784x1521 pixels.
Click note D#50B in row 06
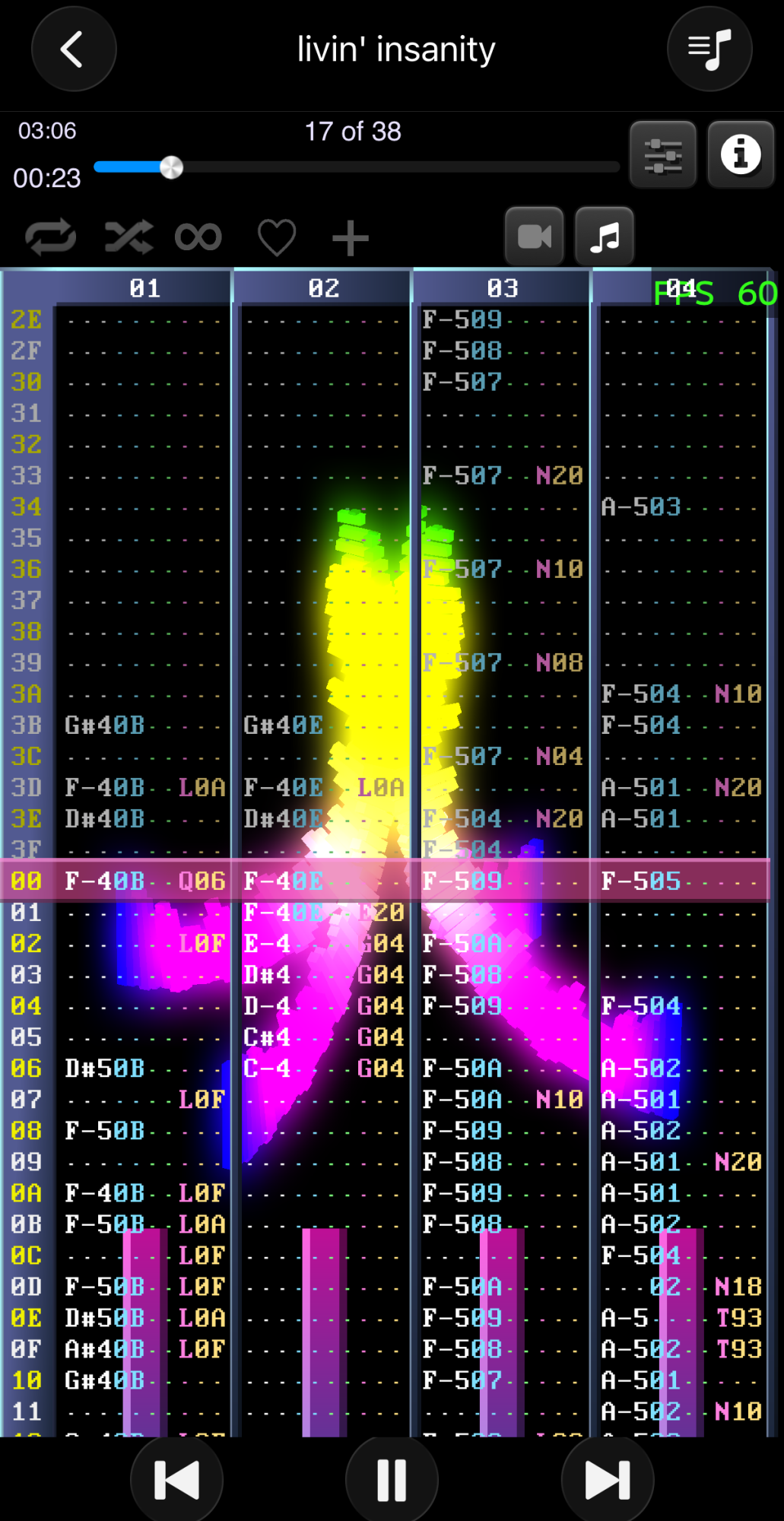104,1068
